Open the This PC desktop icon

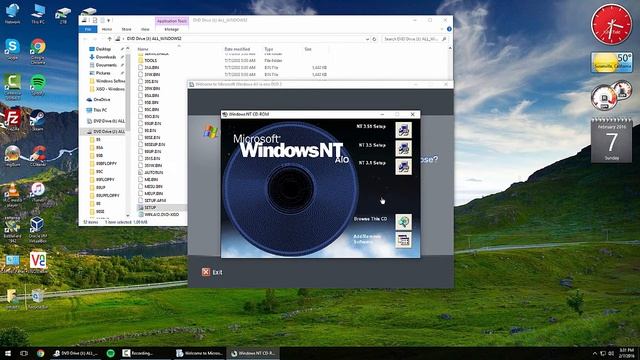coord(38,13)
